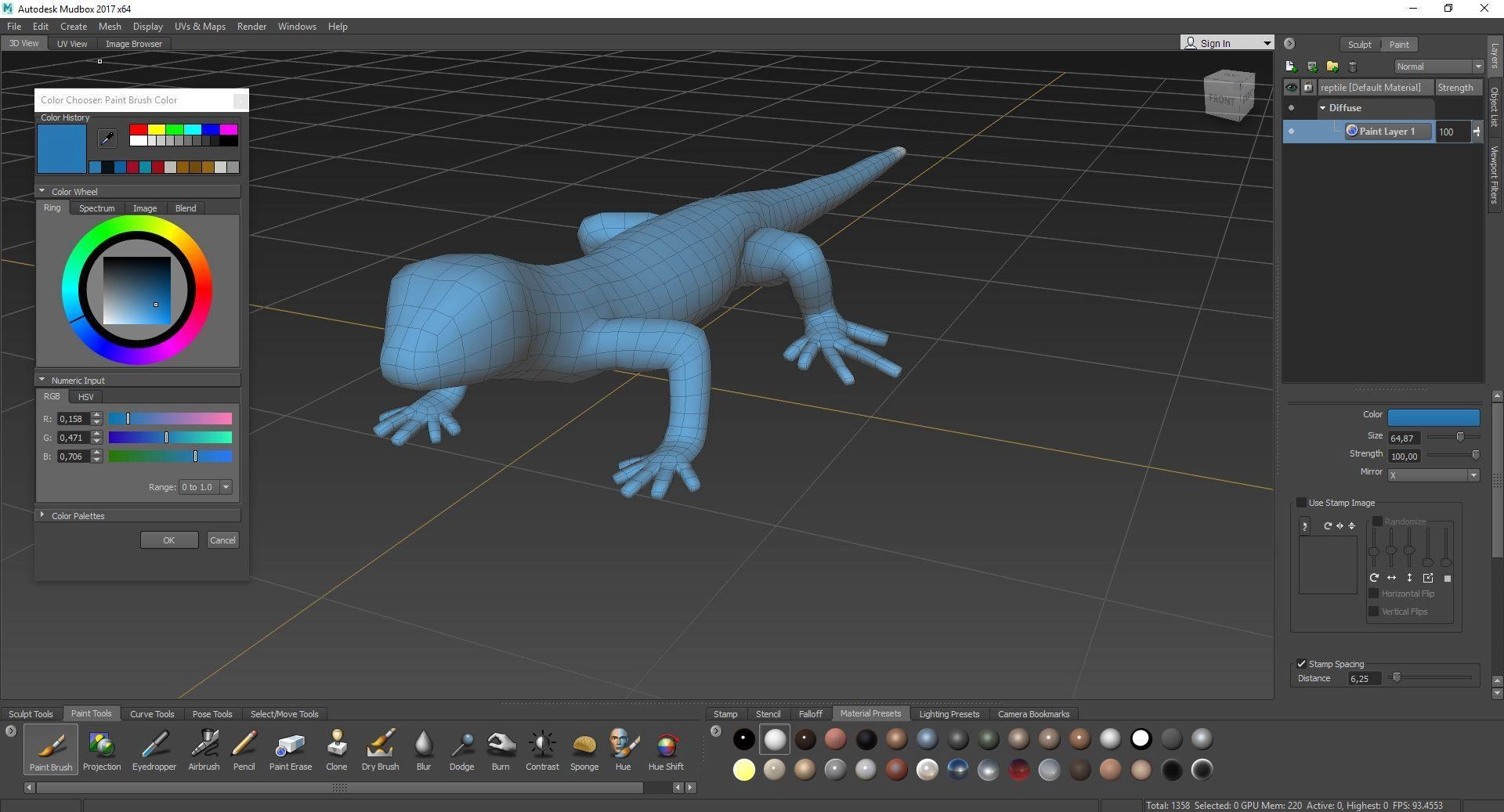Open the Stencil tab
Viewport: 1504px width, 812px height.
768,714
